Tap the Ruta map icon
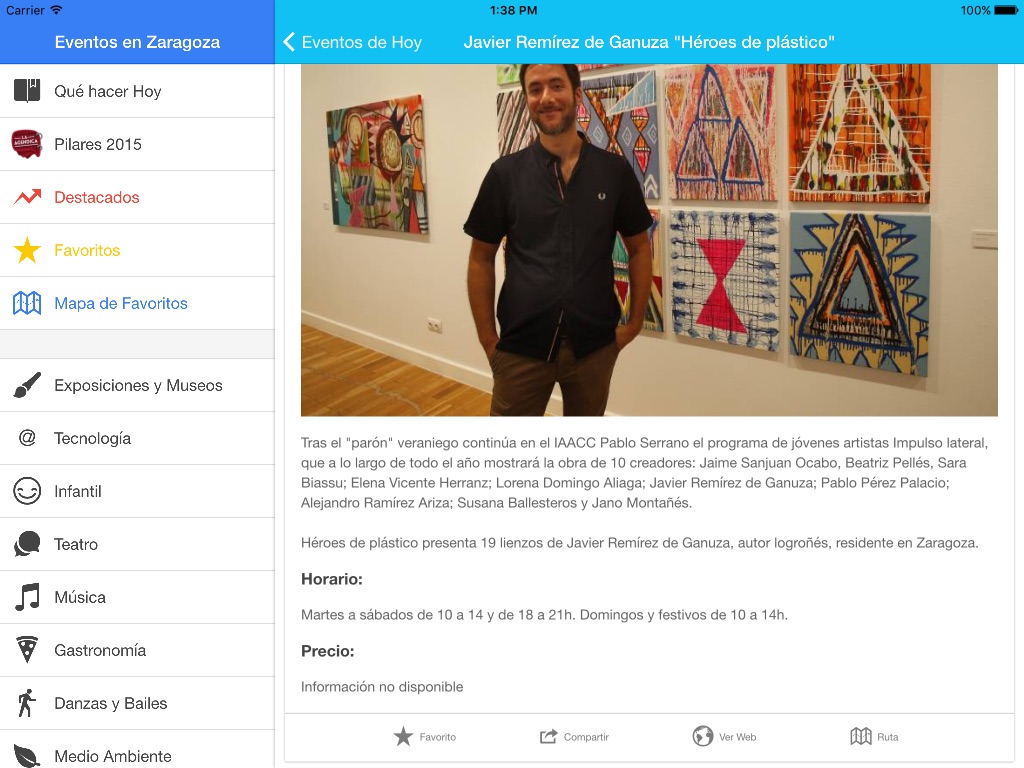 861,737
